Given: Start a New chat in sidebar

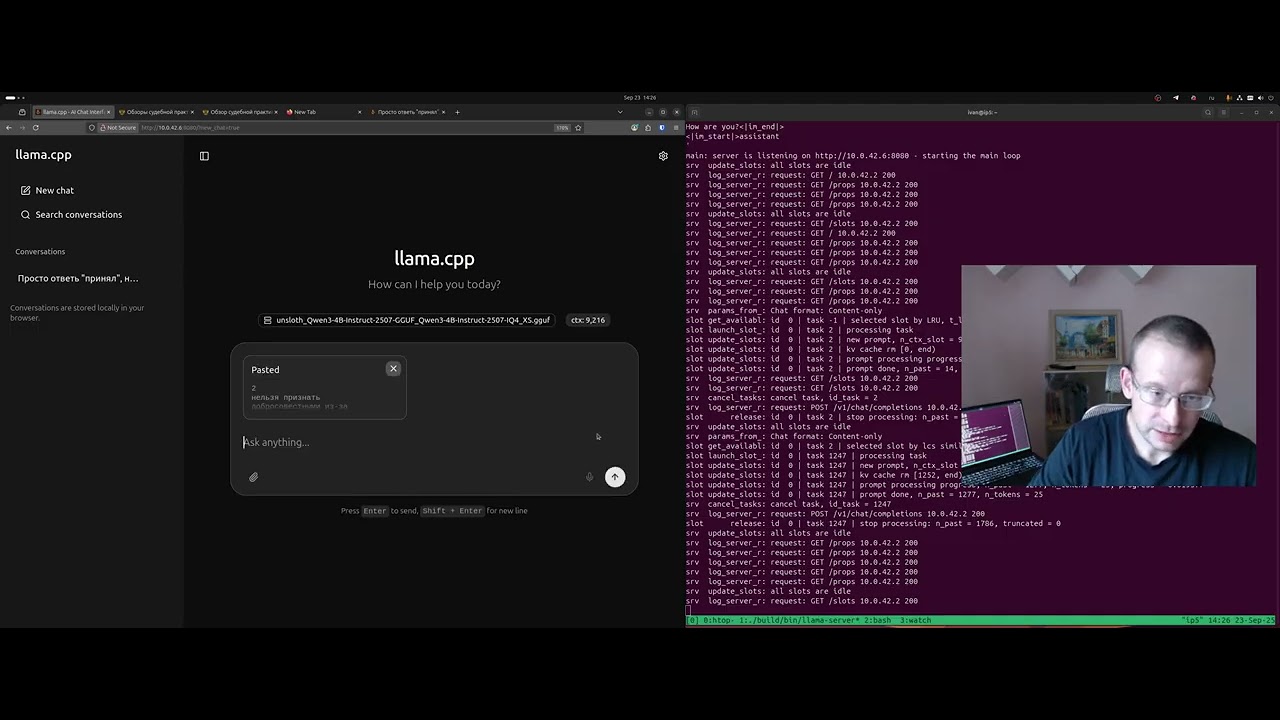Looking at the screenshot, I should [47, 190].
